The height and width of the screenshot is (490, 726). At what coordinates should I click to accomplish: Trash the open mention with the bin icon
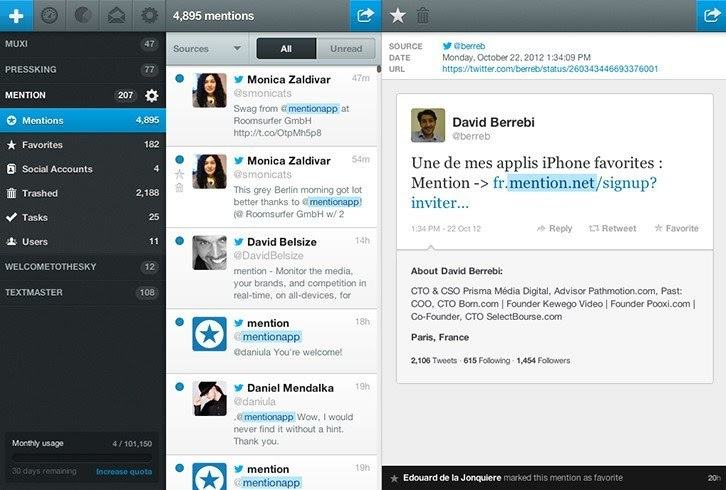[422, 16]
